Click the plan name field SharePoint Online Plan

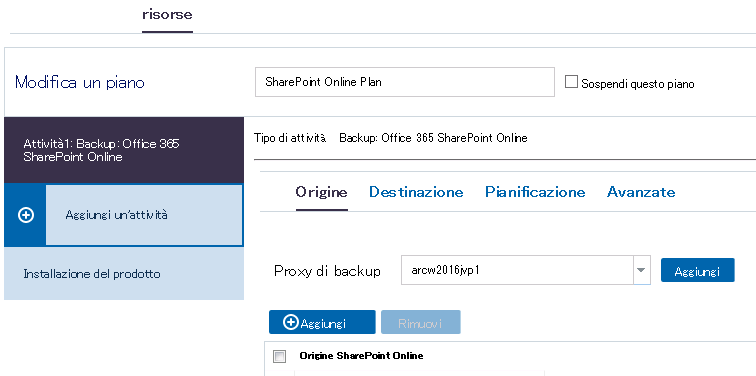coord(405,82)
